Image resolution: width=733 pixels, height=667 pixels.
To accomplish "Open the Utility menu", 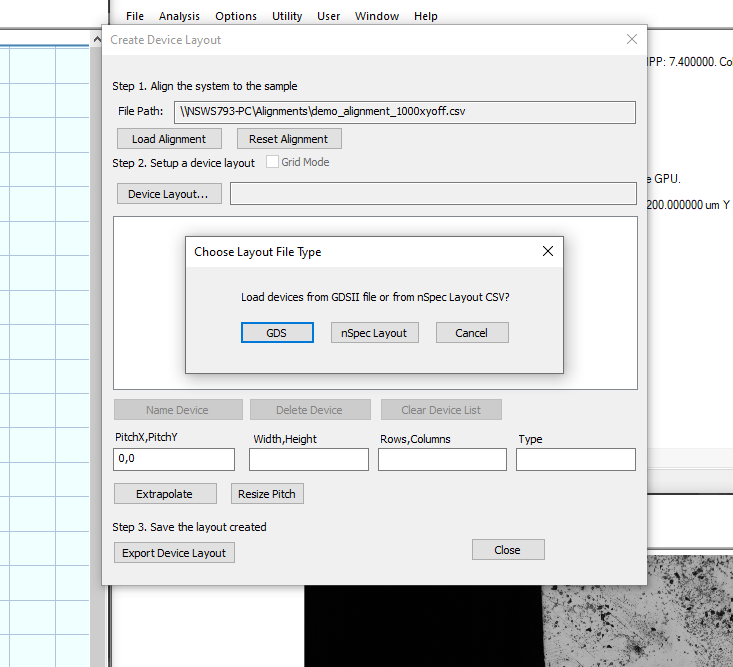I will pos(287,16).
